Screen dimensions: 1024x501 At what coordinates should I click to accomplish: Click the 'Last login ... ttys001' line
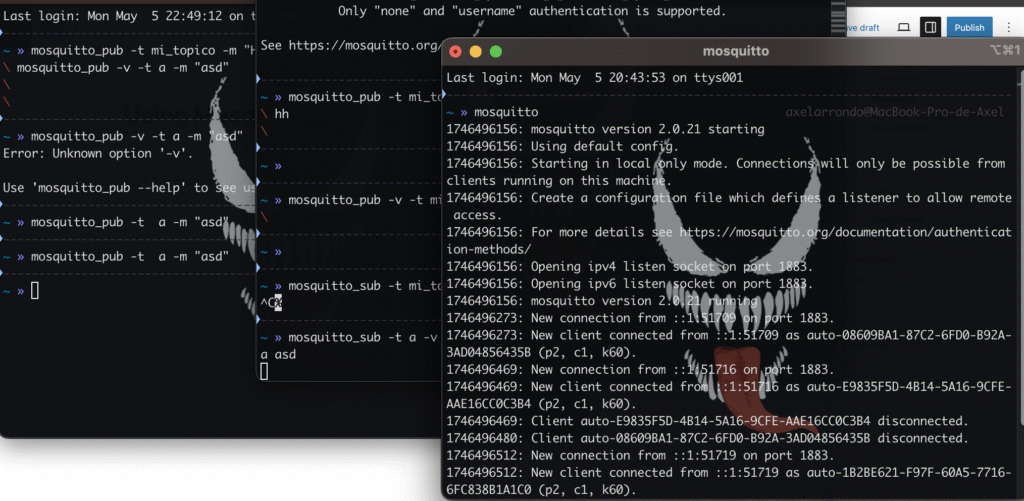(x=594, y=78)
